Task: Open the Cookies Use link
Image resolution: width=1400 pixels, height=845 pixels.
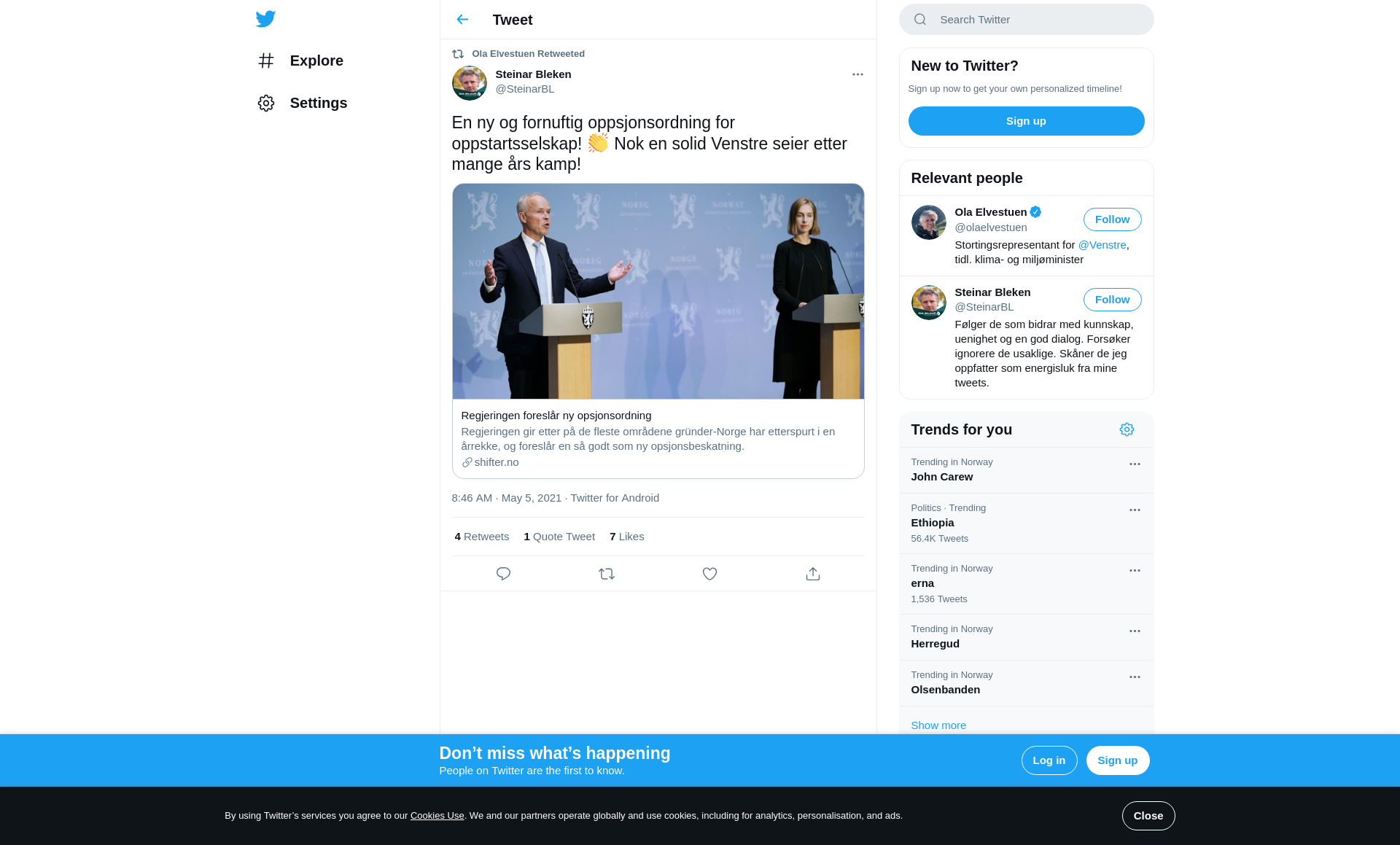Action: coord(437,816)
